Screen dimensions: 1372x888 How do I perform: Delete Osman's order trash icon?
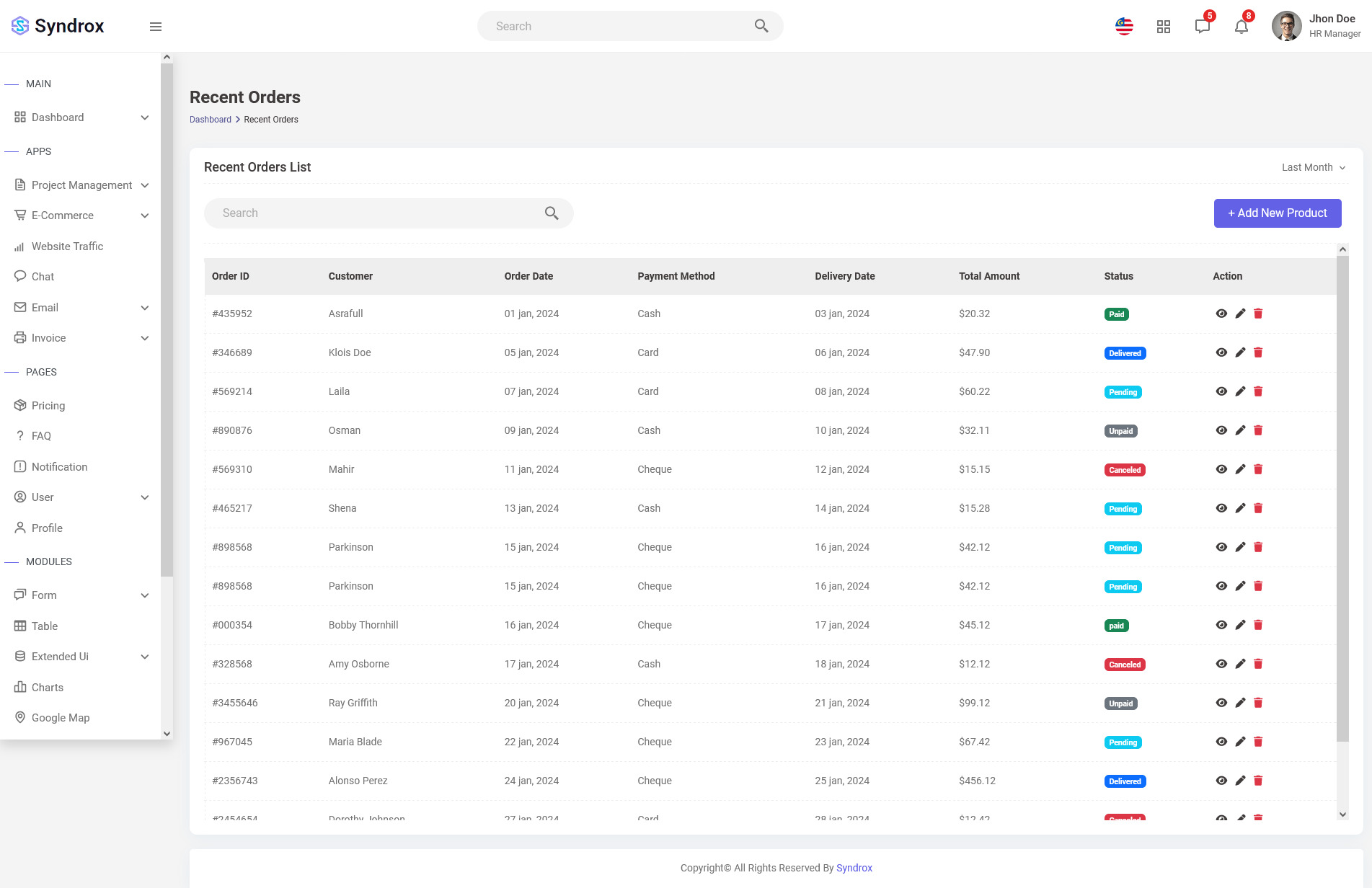tap(1258, 430)
